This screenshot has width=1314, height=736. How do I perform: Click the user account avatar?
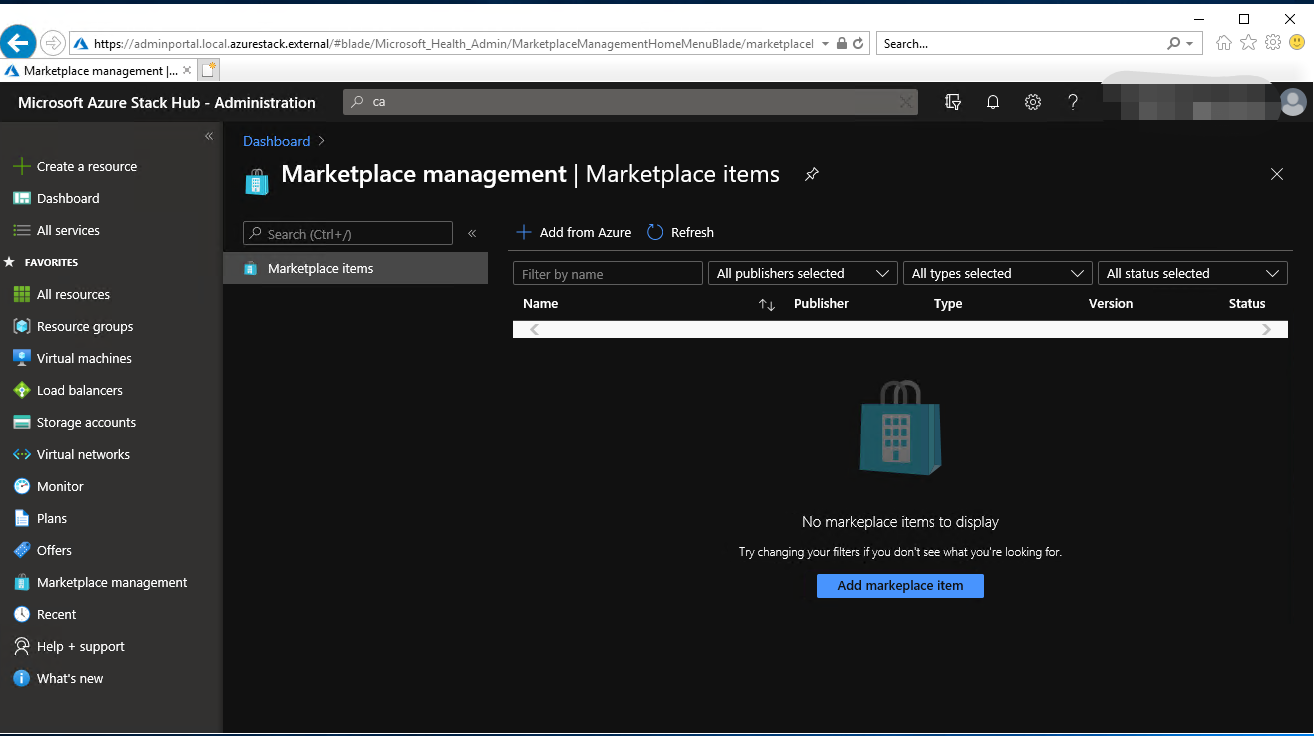[1293, 102]
